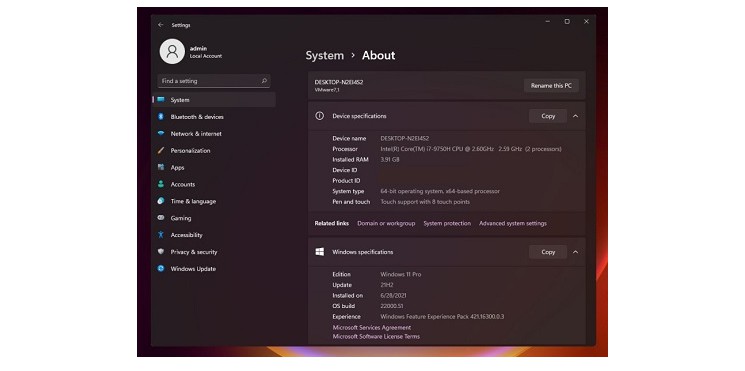Click the Privacy shield icon
Viewport: 745px width, 371px height.
tap(161, 252)
